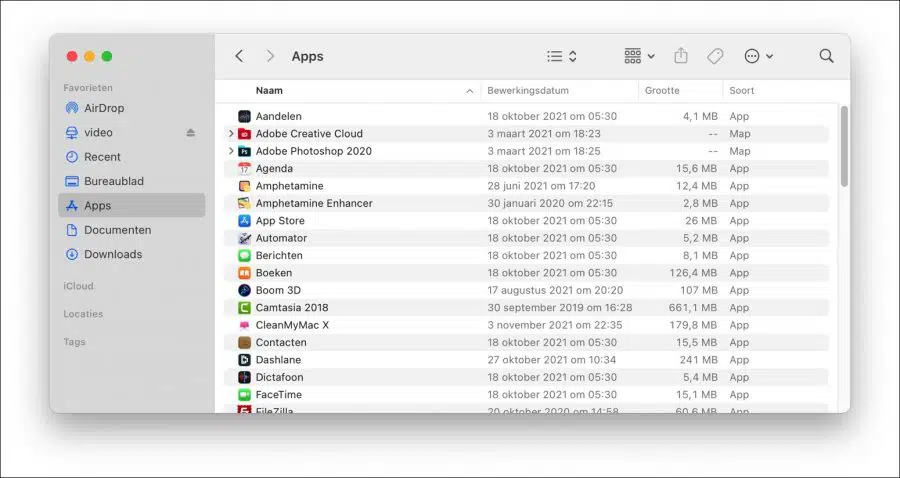Screen dimensions: 900x478
Task: Click the forward navigation arrow
Action: (270, 56)
